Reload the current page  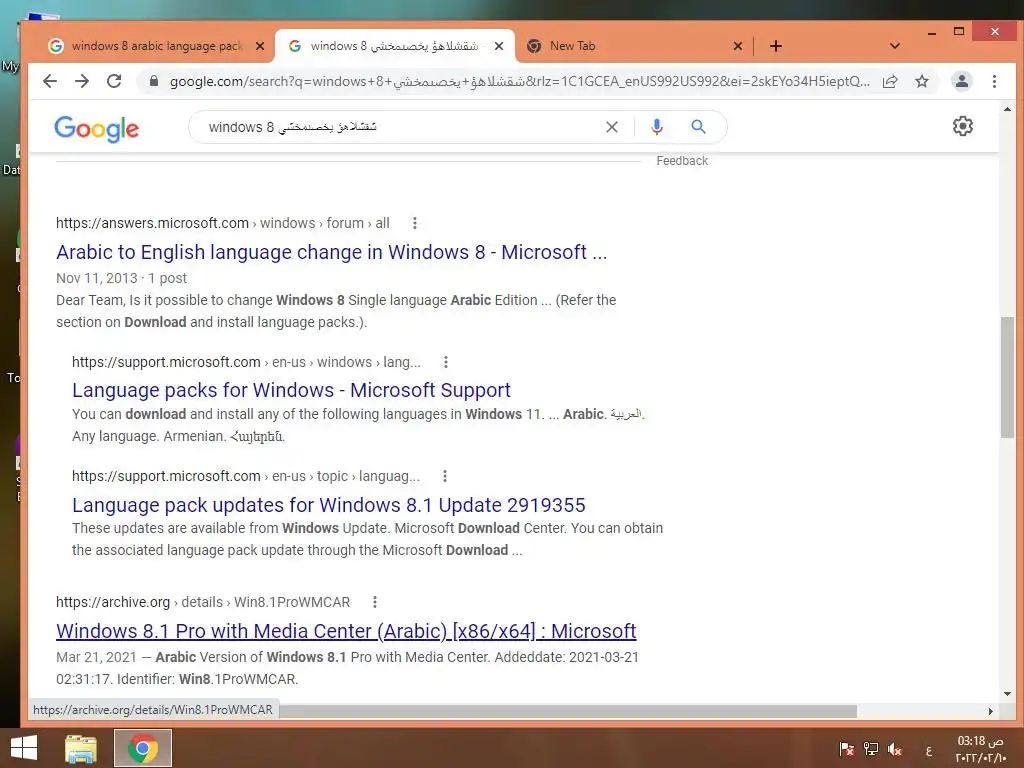tap(114, 81)
